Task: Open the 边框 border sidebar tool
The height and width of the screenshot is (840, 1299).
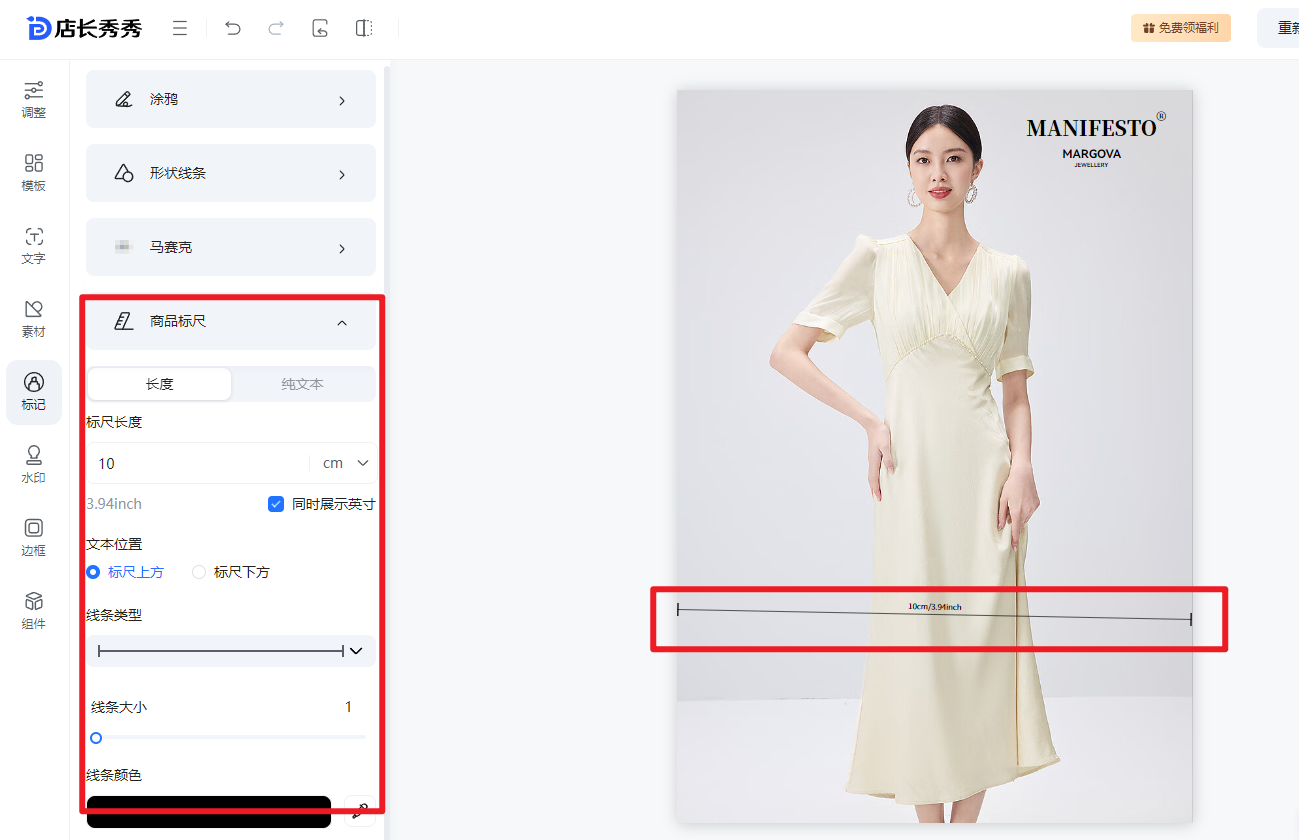Action: click(34, 538)
